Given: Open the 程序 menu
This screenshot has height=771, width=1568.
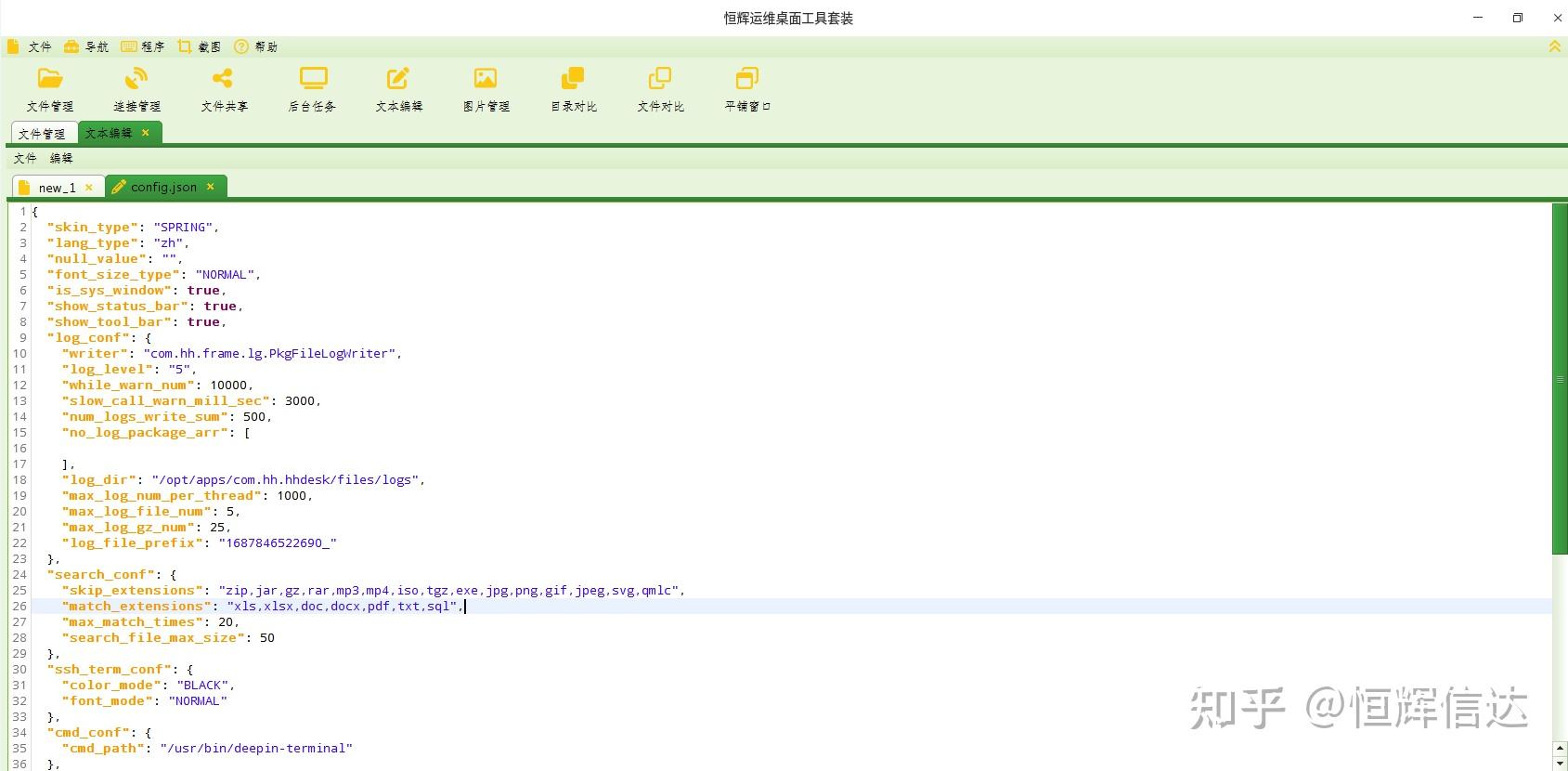Looking at the screenshot, I should tap(143, 46).
